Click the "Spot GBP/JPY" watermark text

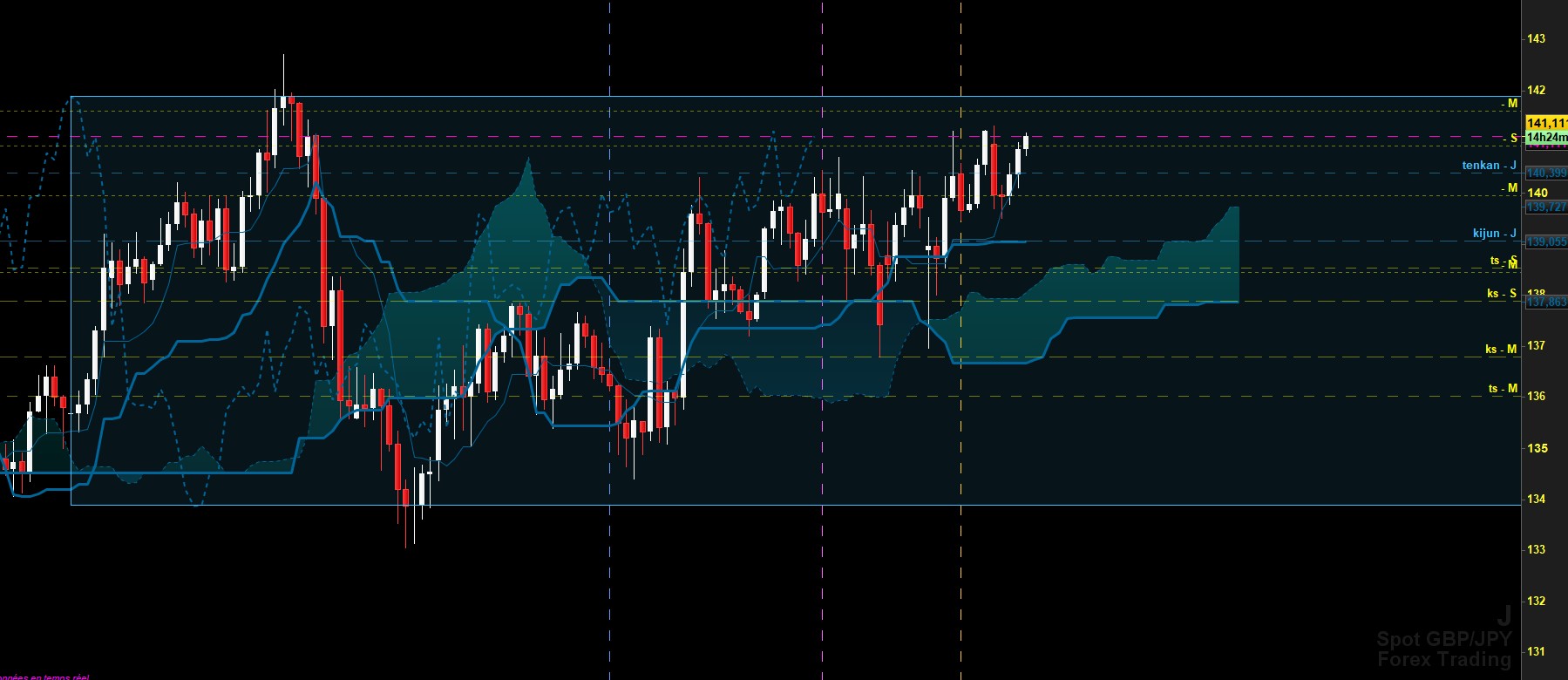(x=1444, y=639)
